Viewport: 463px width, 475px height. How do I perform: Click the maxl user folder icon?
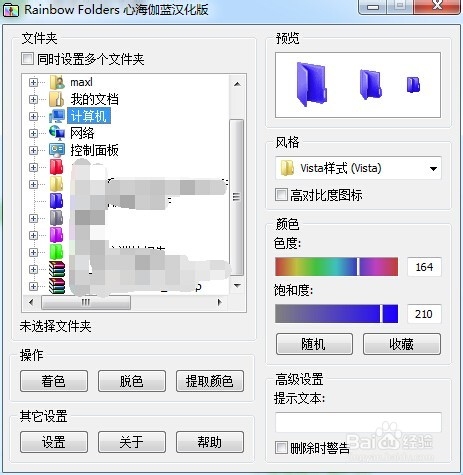[57, 82]
